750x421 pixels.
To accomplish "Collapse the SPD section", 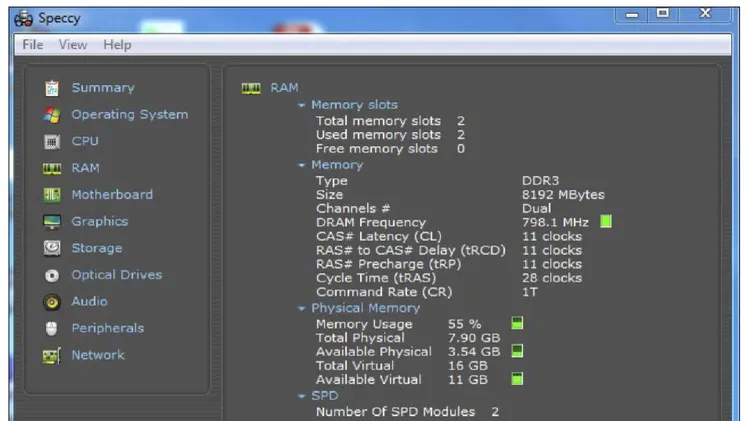I will (x=301, y=396).
